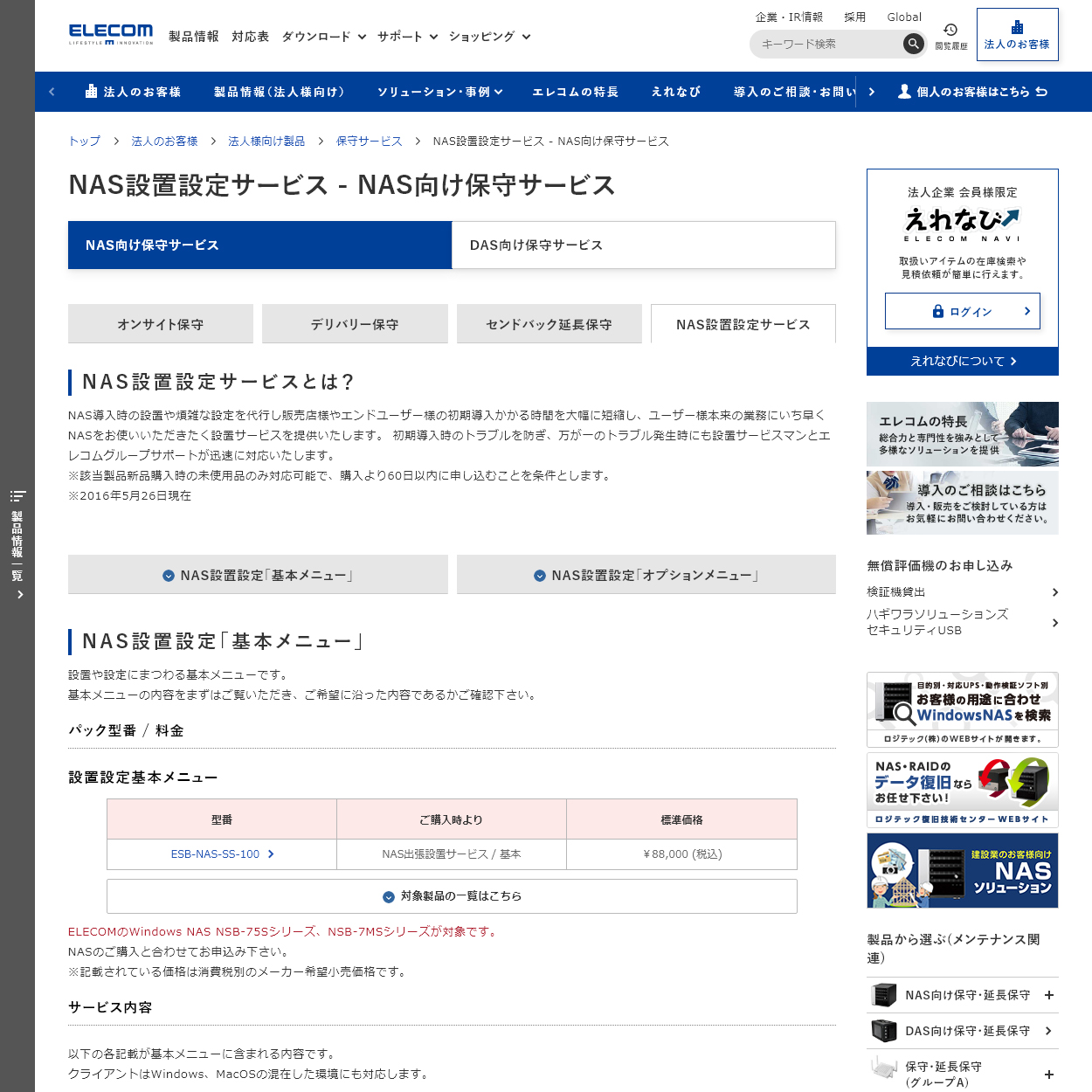This screenshot has width=1092, height=1092.
Task: Click the トップ breadcrumb link
Action: tap(85, 141)
